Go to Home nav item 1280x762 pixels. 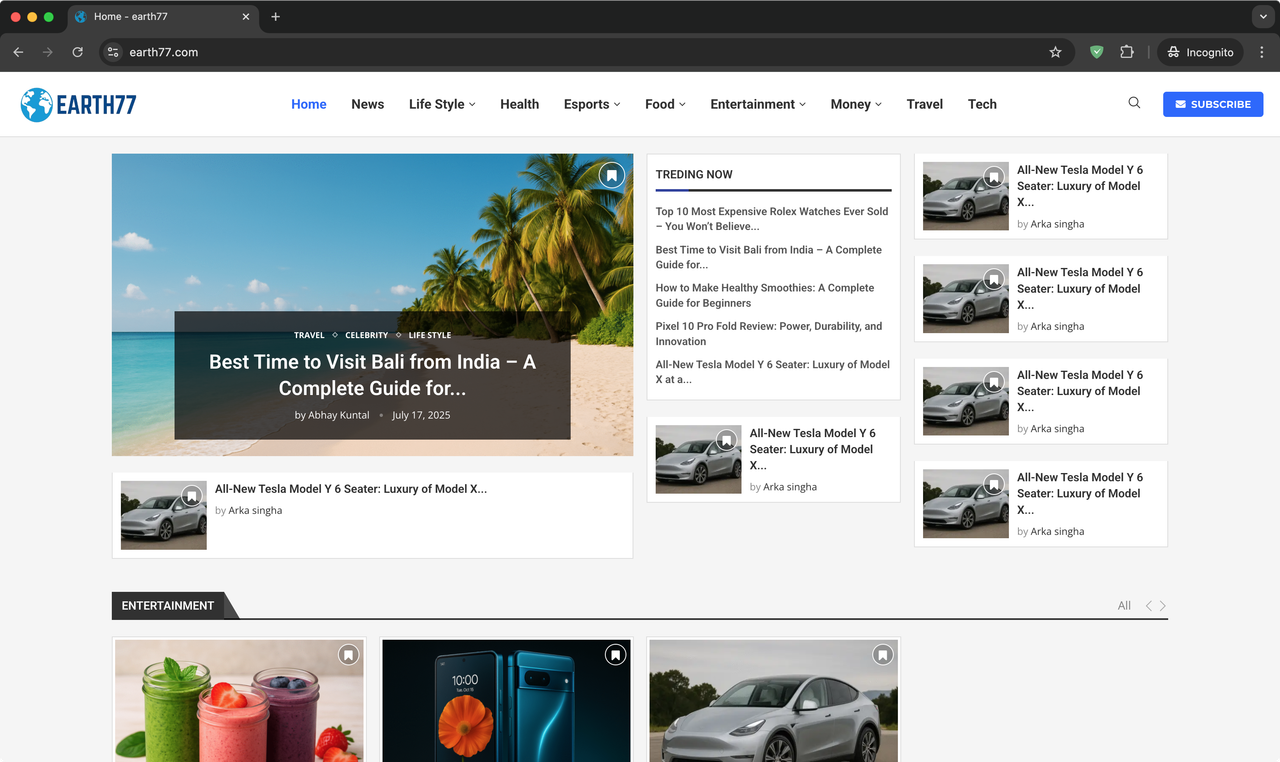click(309, 104)
